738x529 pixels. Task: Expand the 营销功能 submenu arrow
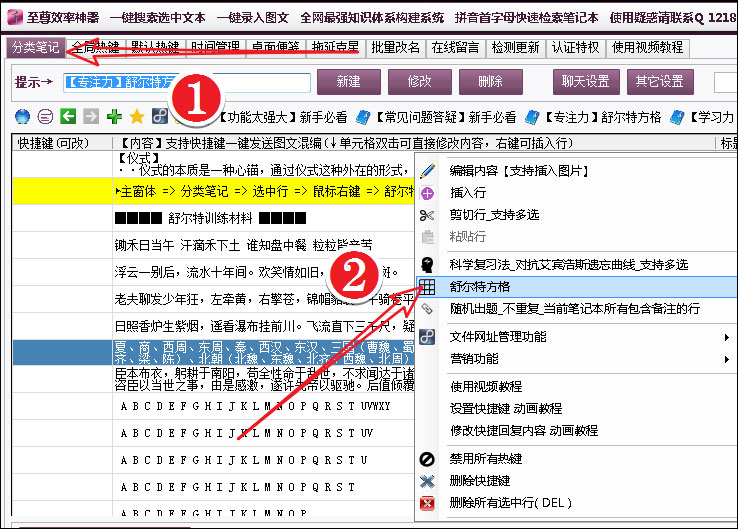726,358
